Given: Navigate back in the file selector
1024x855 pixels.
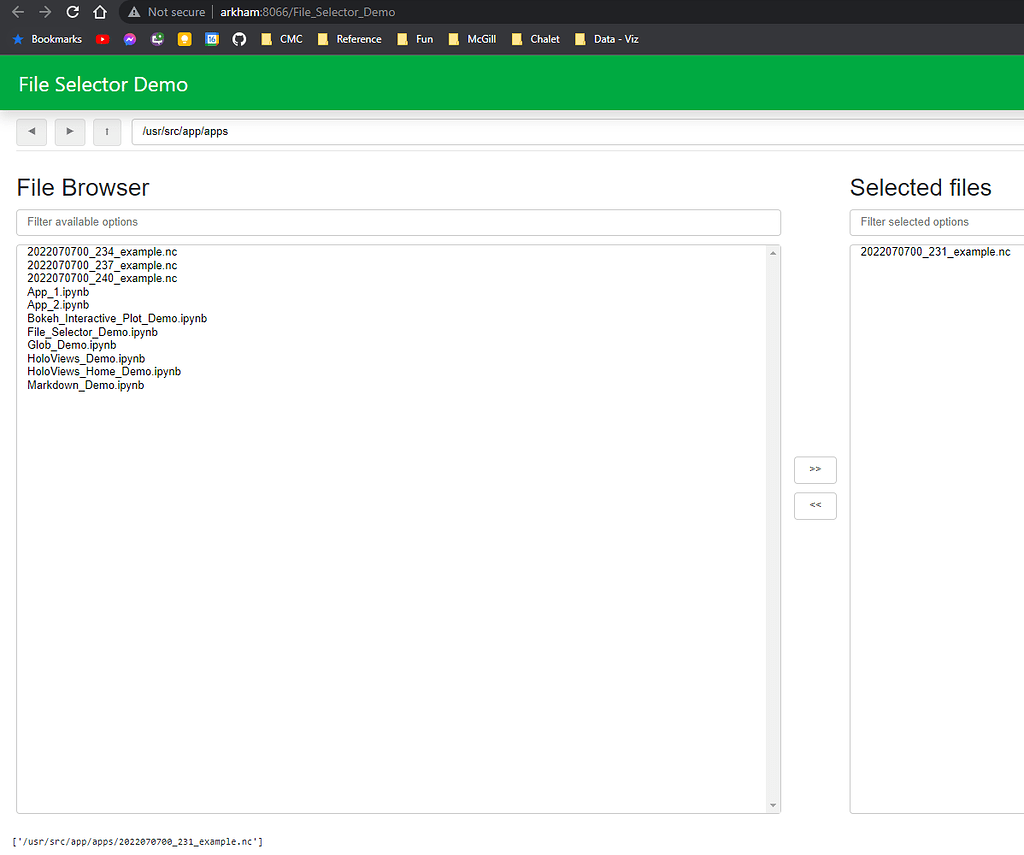Looking at the screenshot, I should click(31, 131).
